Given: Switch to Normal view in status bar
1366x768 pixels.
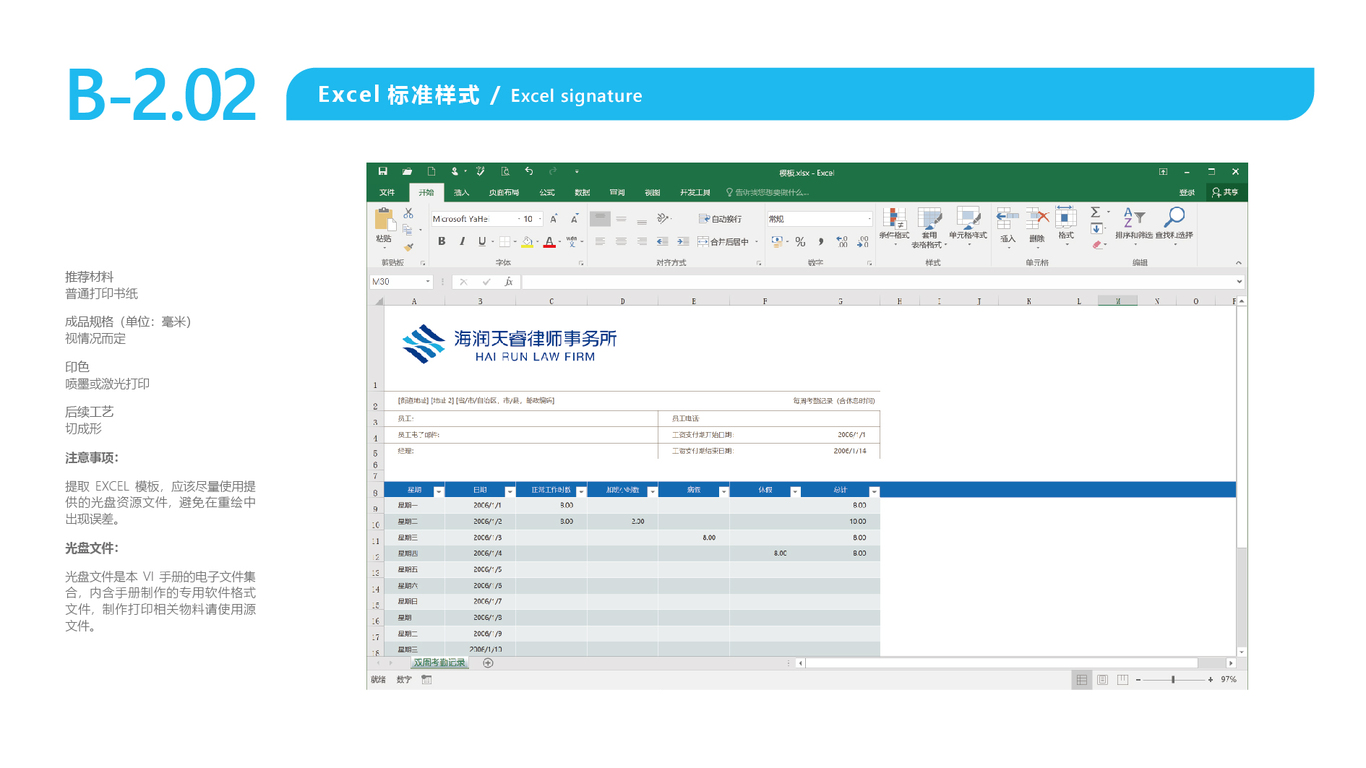Looking at the screenshot, I should point(1082,680).
